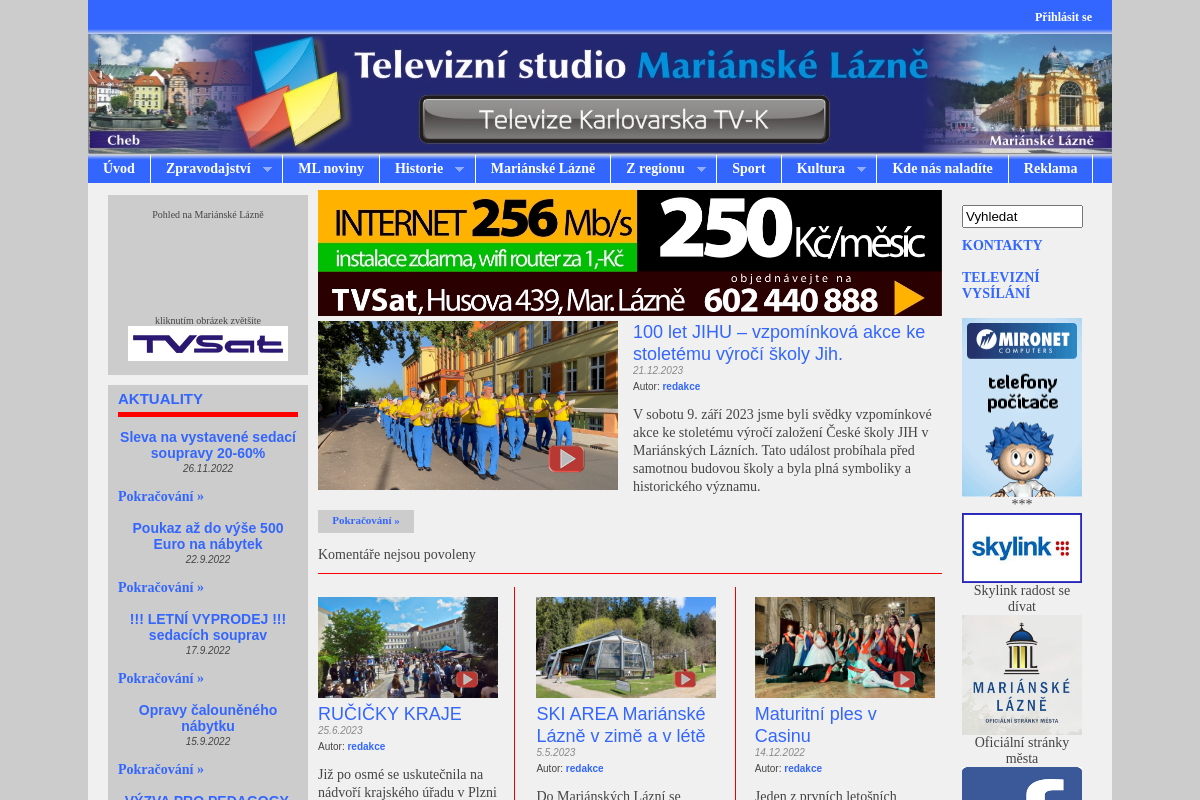1200x800 pixels.
Task: Expand the Kultura menu arrow
Action: (x=861, y=170)
